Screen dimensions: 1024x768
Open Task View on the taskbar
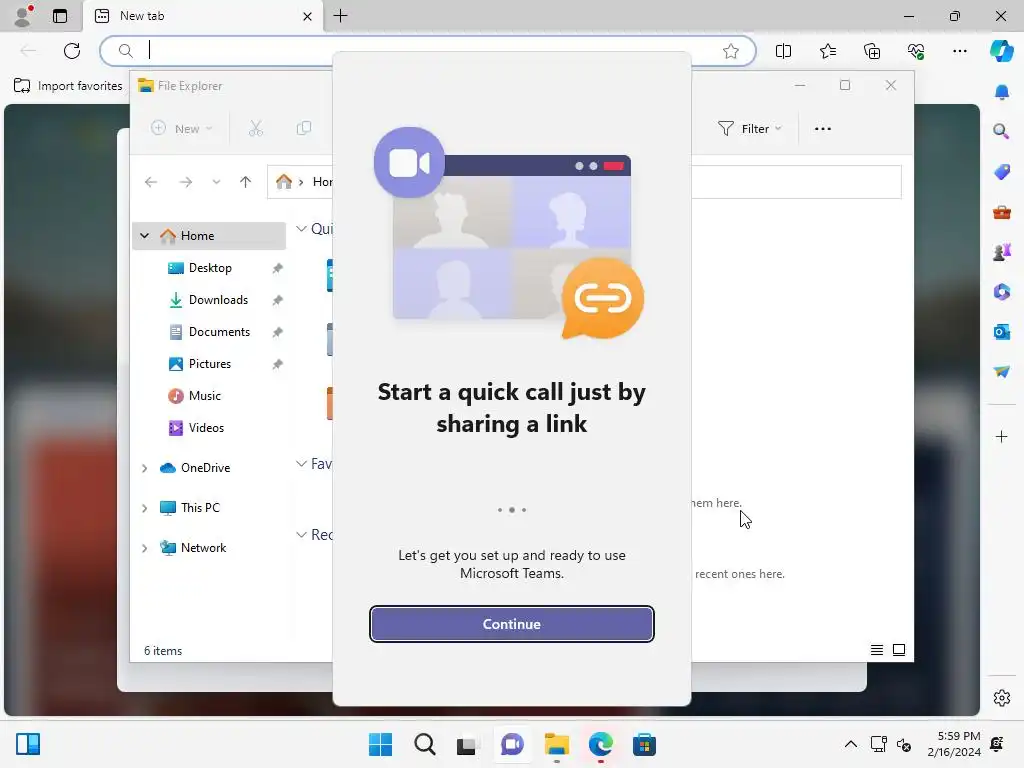[x=468, y=744]
